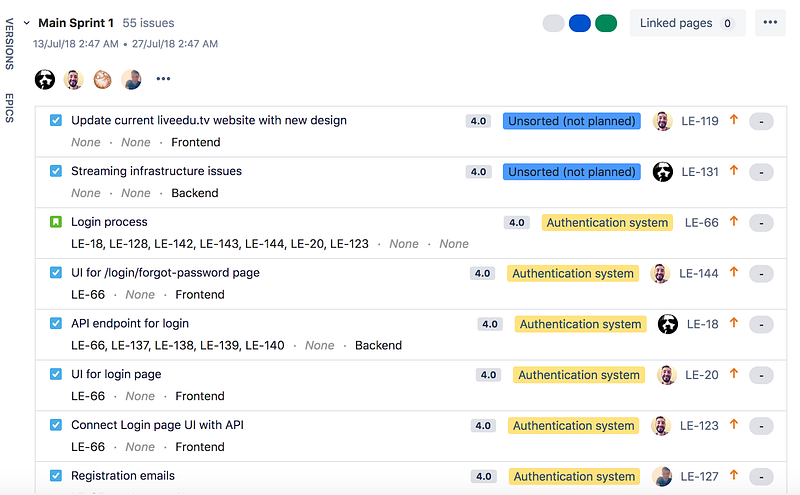This screenshot has height=495, width=800.
Task: Open issue key LE-123
Action: point(699,426)
